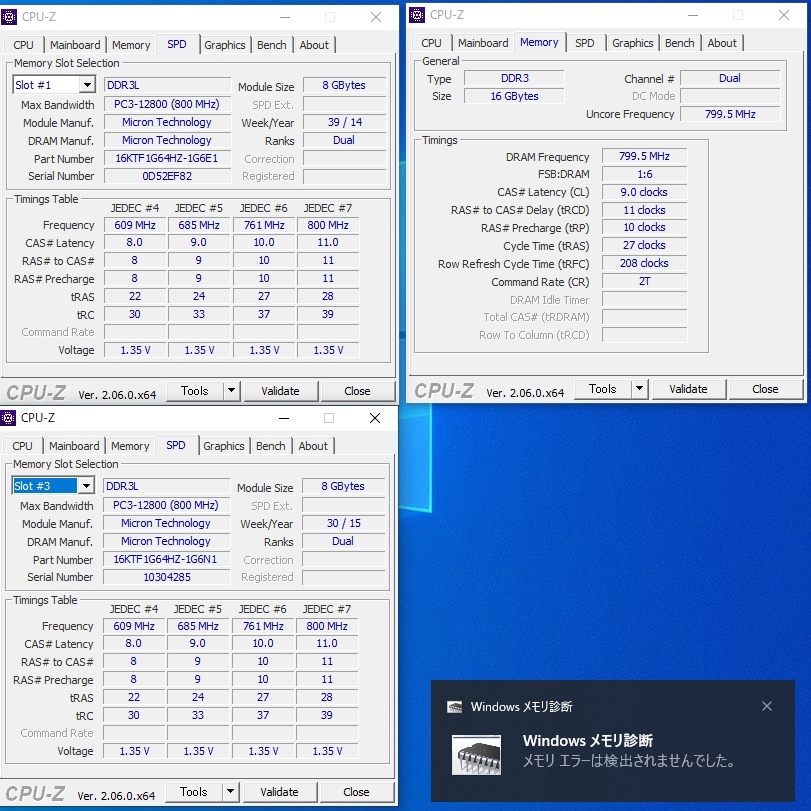This screenshot has height=811, width=811.
Task: Click CPU-Z title bar icon of bottom-left window
Action: point(8,417)
